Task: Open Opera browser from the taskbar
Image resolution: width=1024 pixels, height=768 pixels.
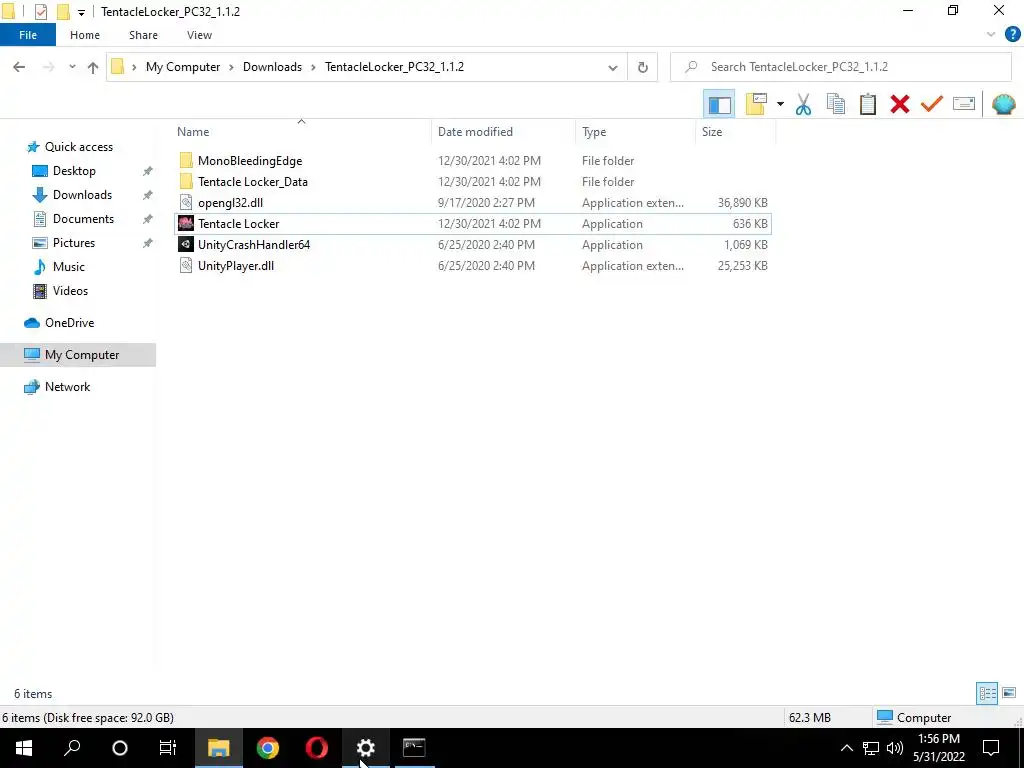Action: pyautogui.click(x=317, y=748)
